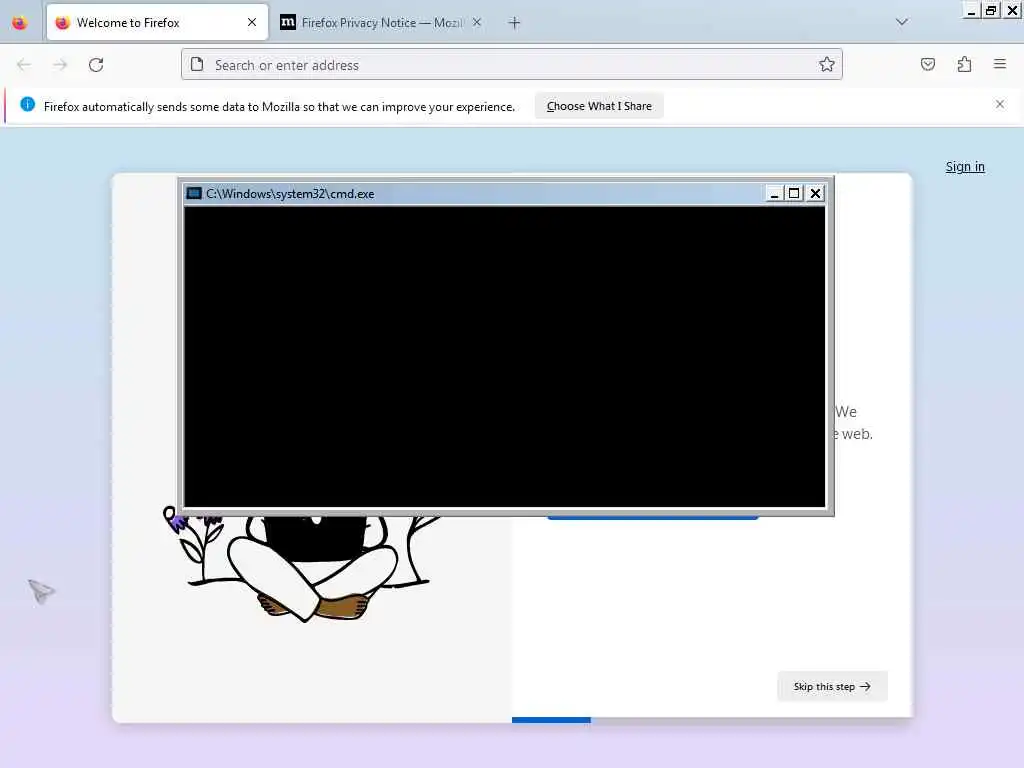Go back using the left arrow
This screenshot has height=768, width=1024.
point(24,65)
